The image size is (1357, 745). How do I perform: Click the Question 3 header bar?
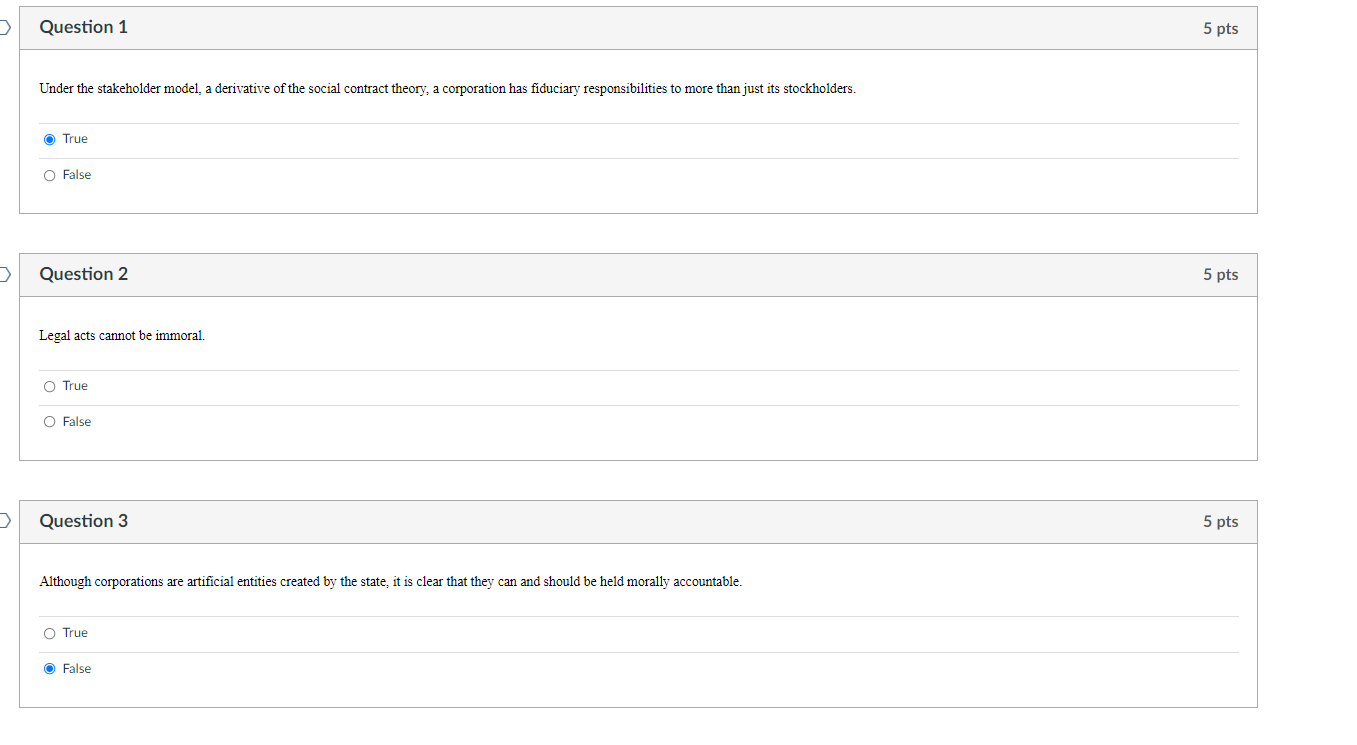[x=83, y=521]
